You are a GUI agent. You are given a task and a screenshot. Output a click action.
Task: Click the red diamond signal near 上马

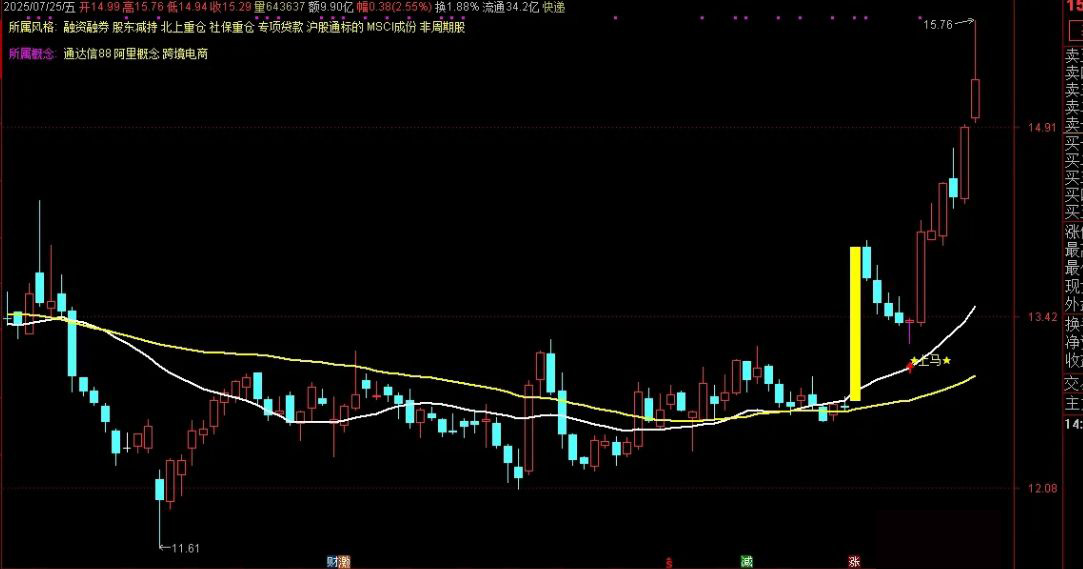point(910,367)
